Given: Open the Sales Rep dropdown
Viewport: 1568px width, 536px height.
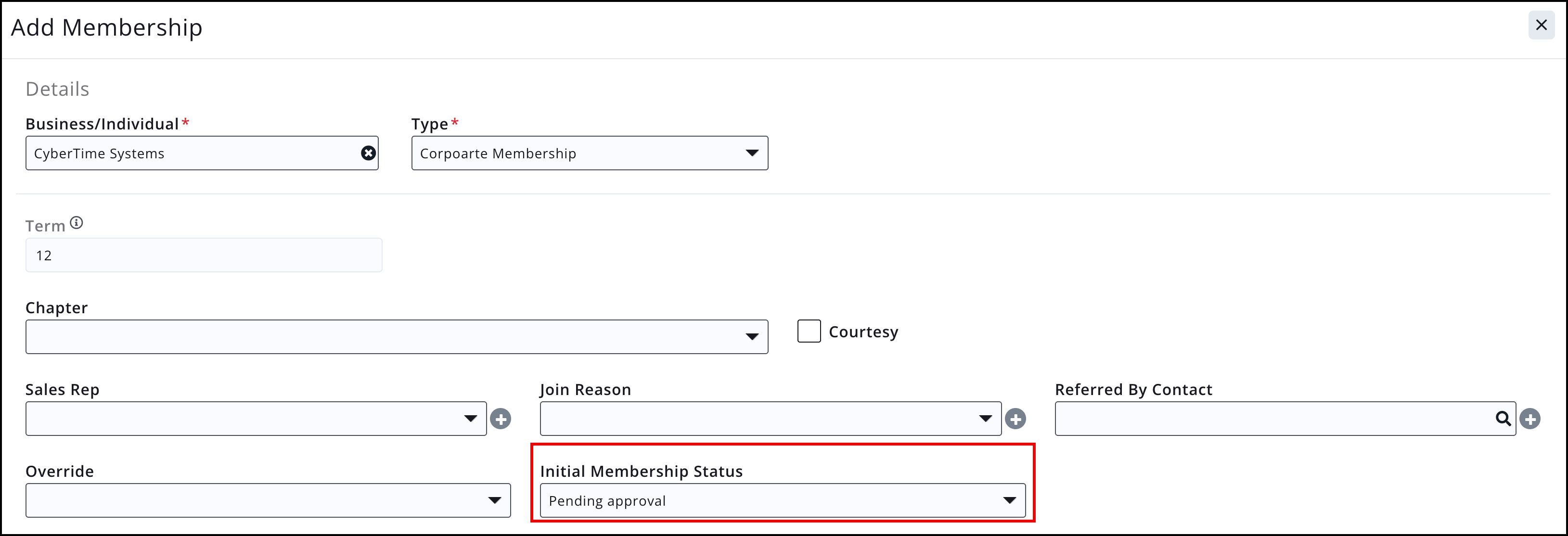Looking at the screenshot, I should pos(256,419).
